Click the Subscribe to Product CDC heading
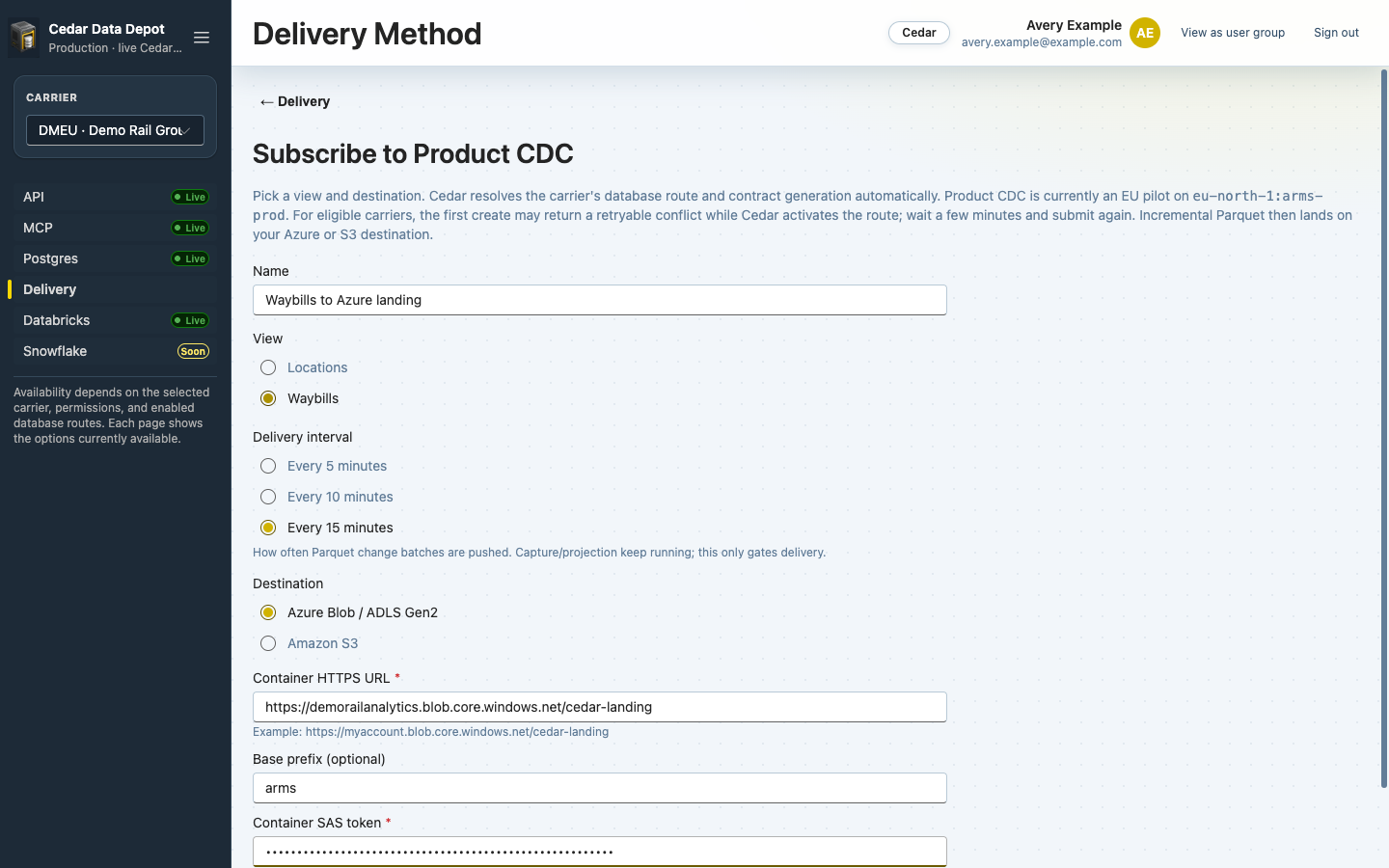 pos(413,154)
